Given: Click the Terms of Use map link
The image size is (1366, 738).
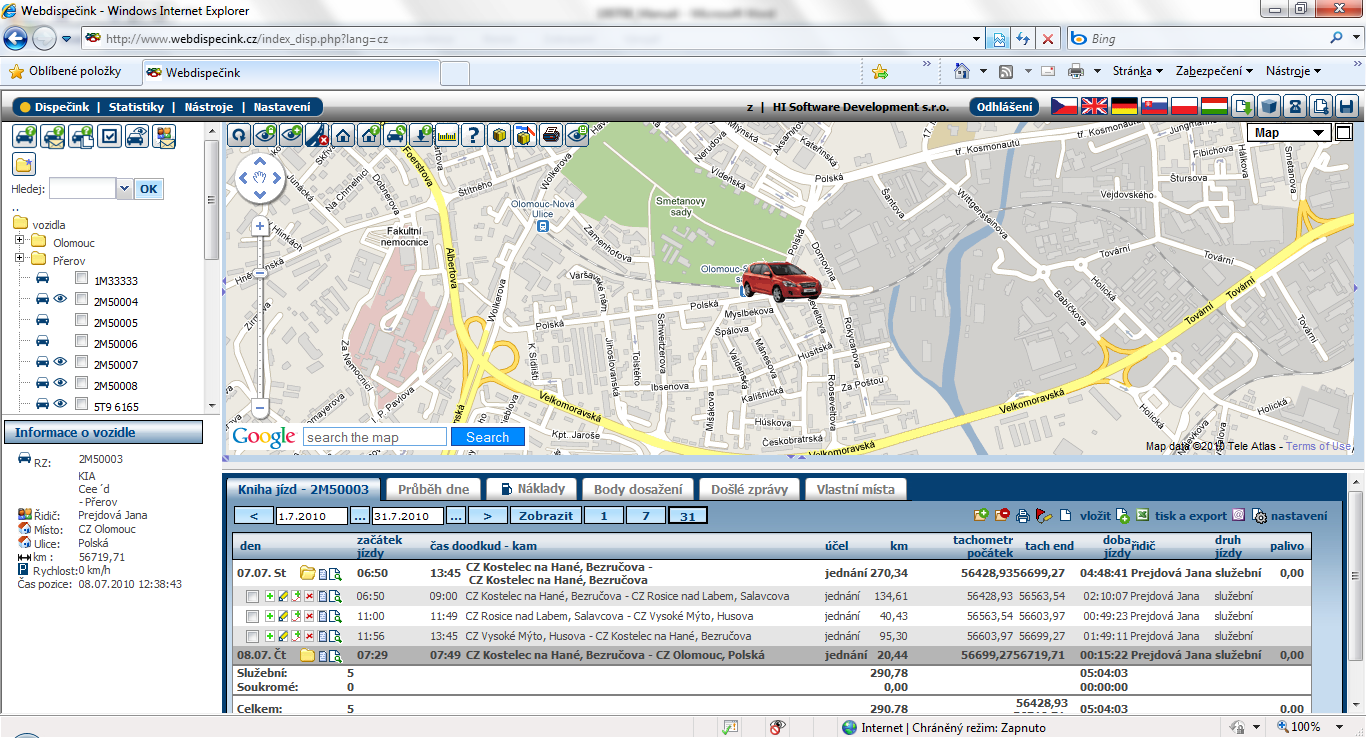Looking at the screenshot, I should pos(1319,446).
